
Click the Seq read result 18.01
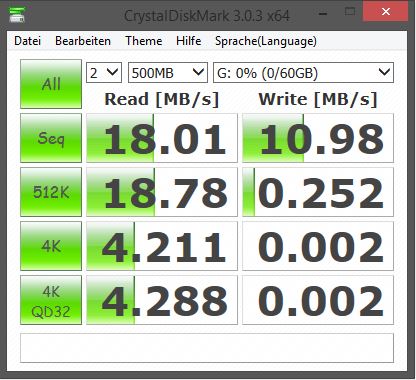click(162, 138)
